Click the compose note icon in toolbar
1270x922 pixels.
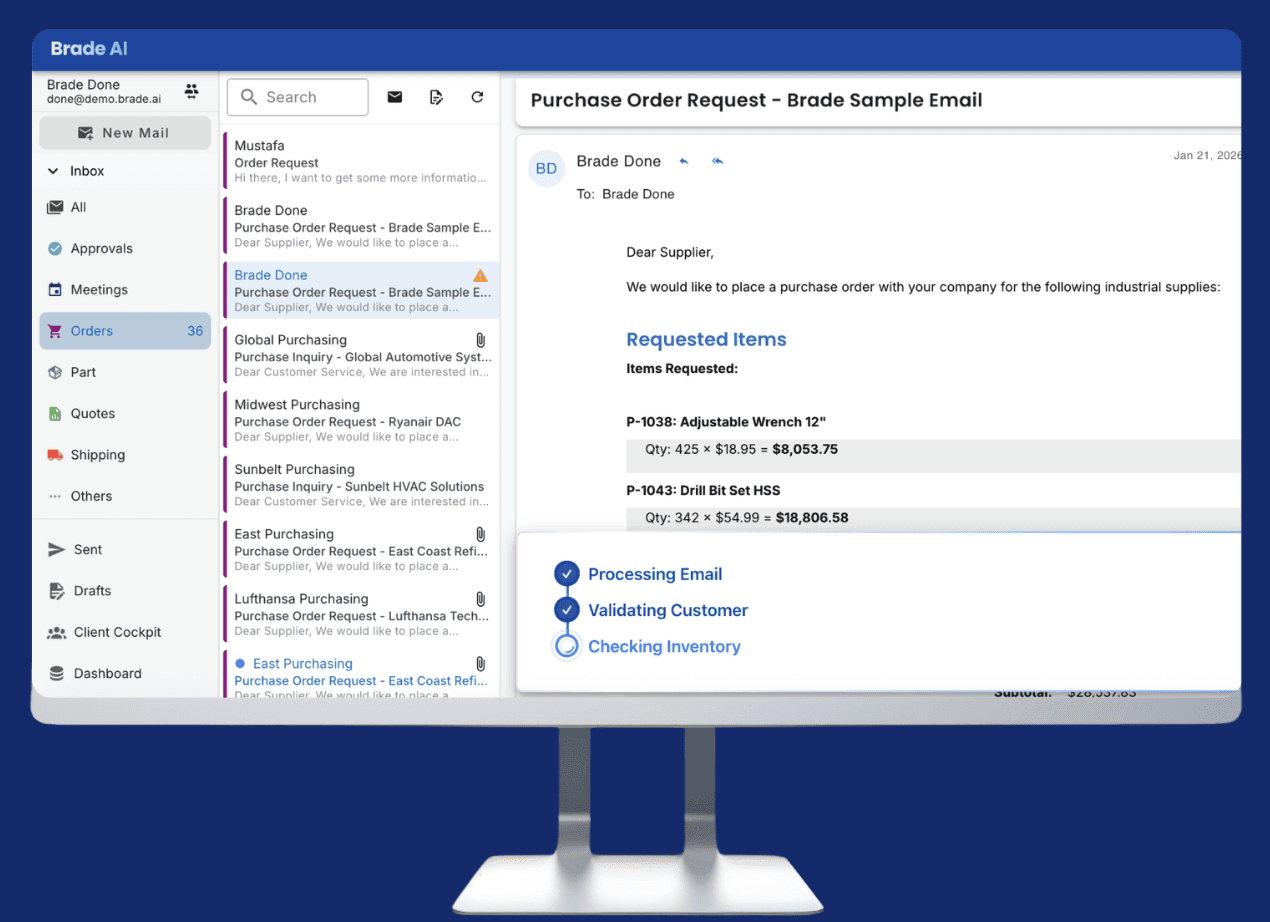pyautogui.click(x=436, y=97)
